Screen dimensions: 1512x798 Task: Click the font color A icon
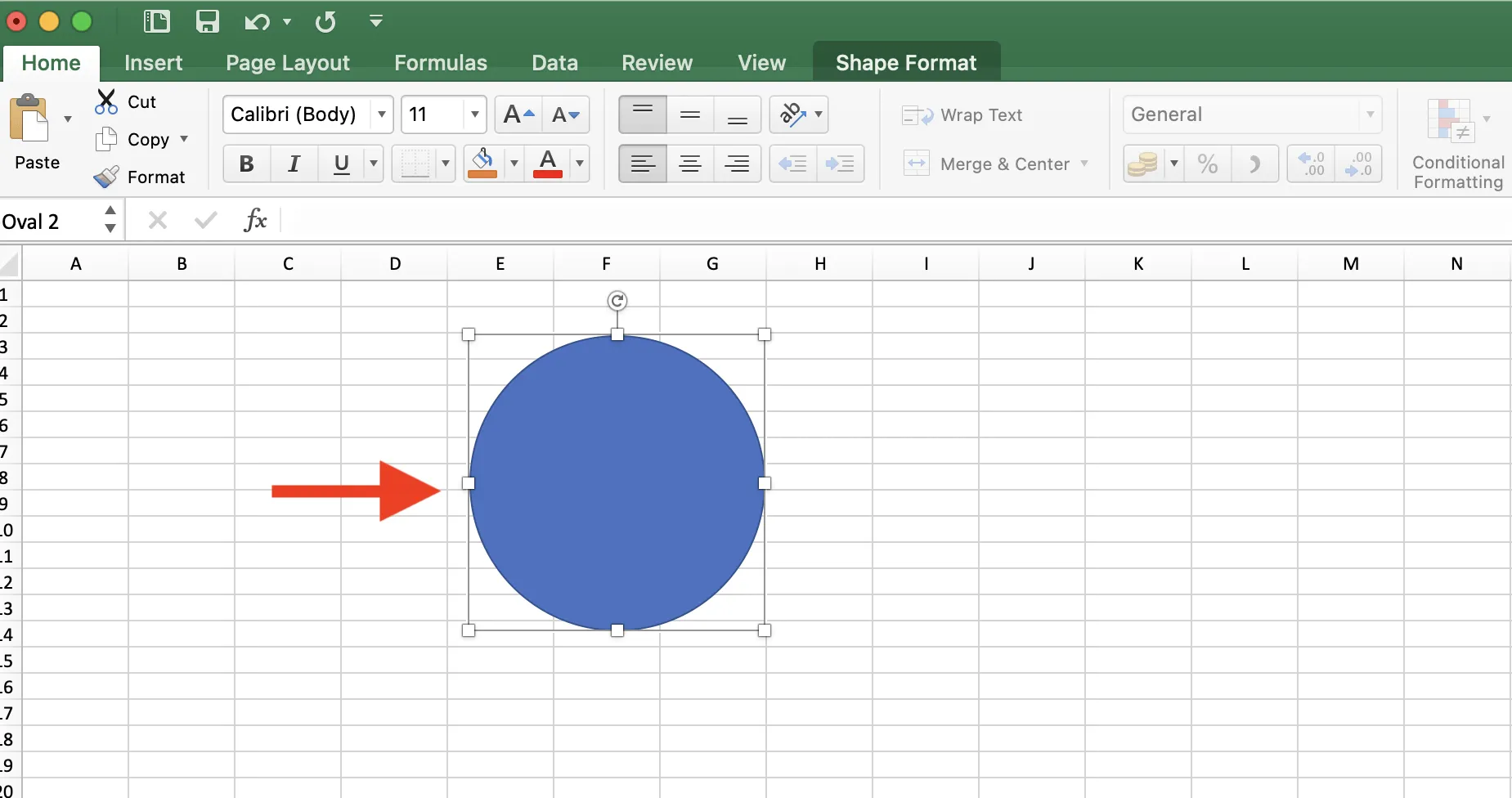tap(548, 164)
